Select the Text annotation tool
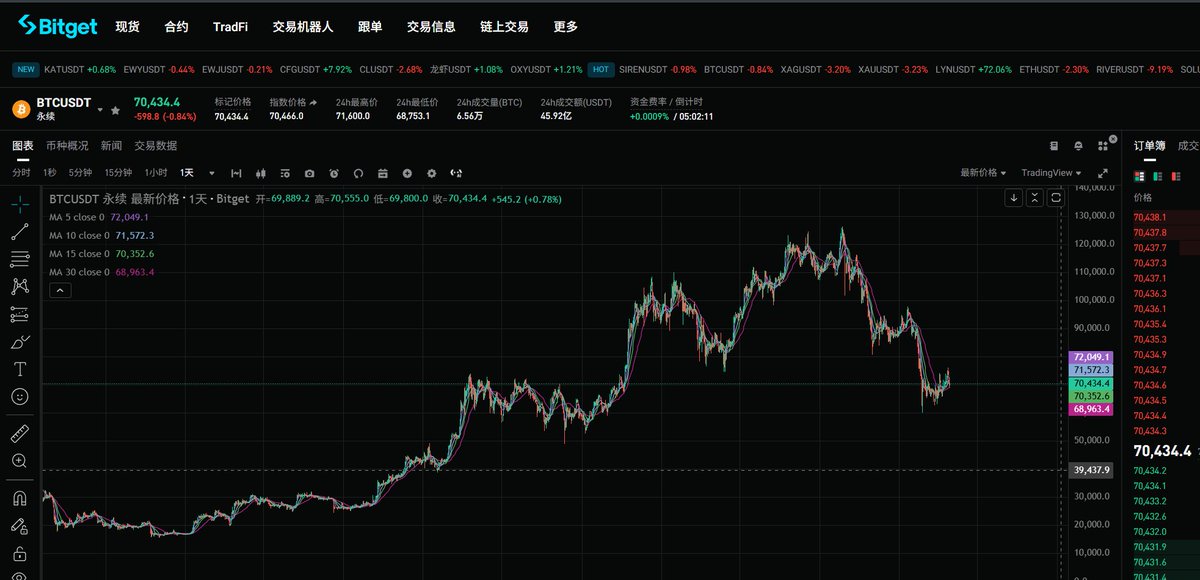Image resolution: width=1200 pixels, height=580 pixels. coord(19,368)
